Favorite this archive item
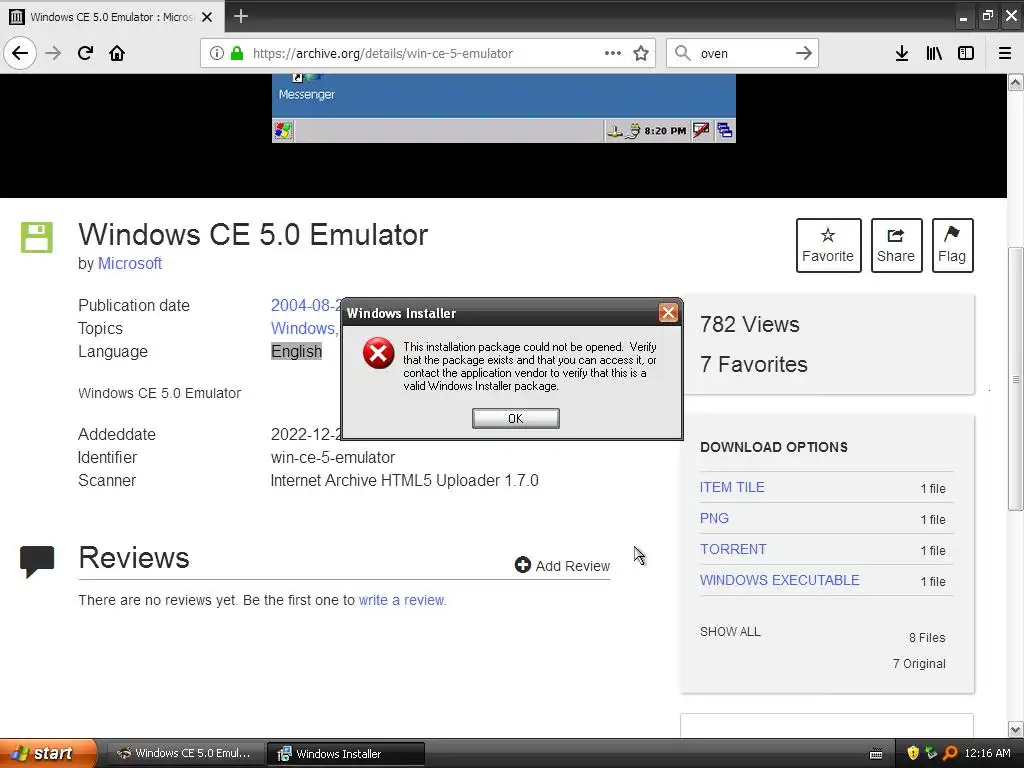 coord(828,246)
